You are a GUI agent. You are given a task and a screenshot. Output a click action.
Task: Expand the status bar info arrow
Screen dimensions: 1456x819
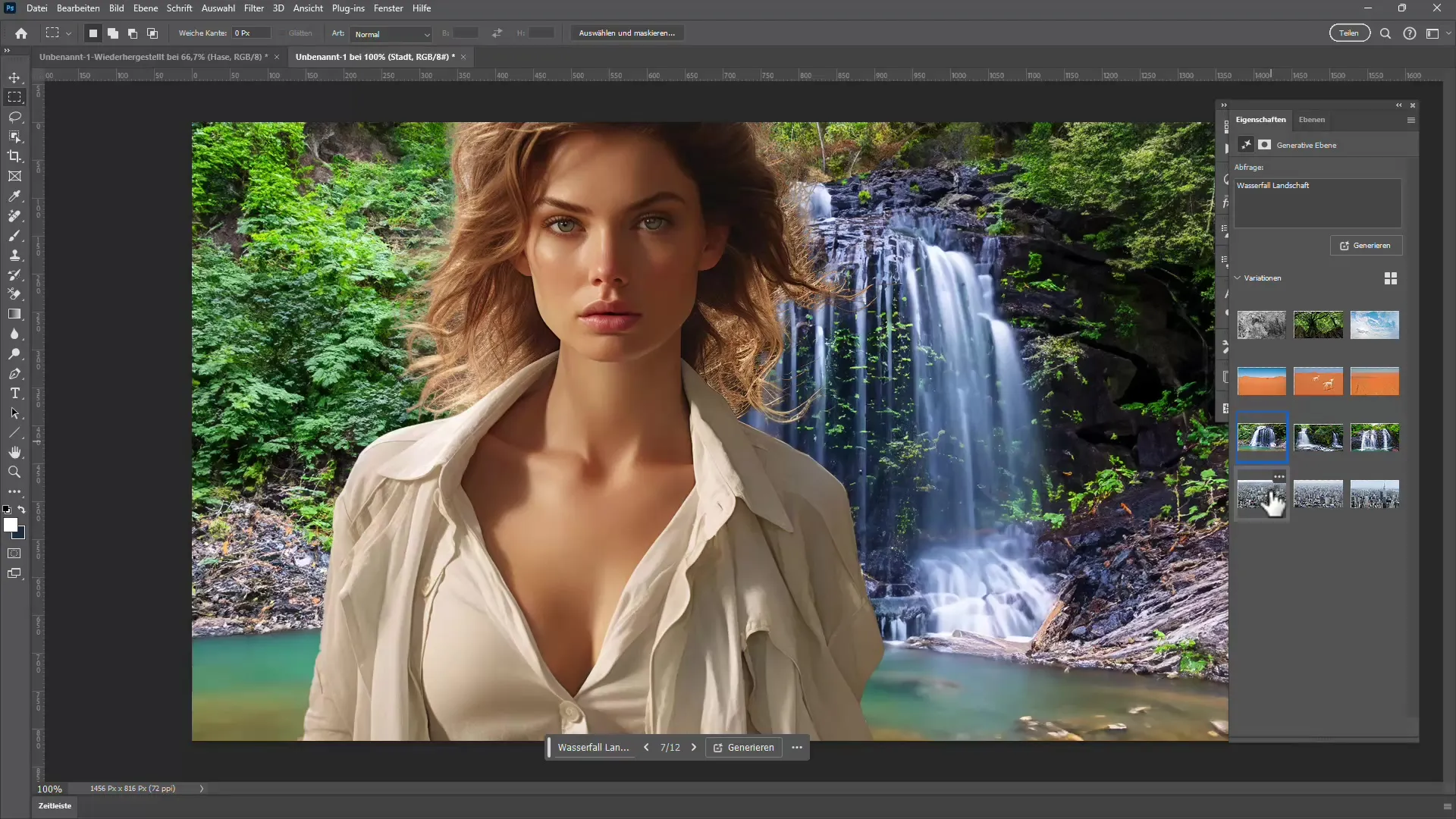pyautogui.click(x=202, y=789)
